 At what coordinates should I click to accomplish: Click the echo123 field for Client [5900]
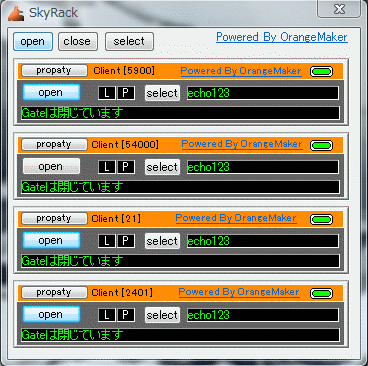tap(263, 93)
